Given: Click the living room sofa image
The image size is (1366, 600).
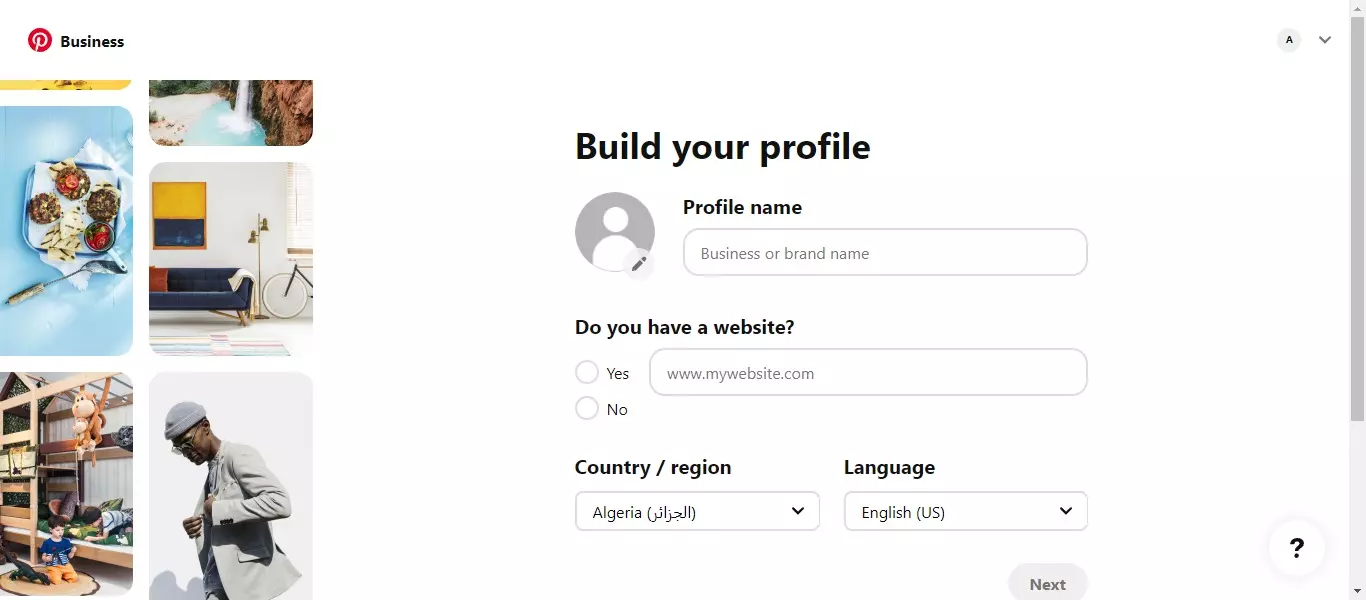Looking at the screenshot, I should pos(231,258).
